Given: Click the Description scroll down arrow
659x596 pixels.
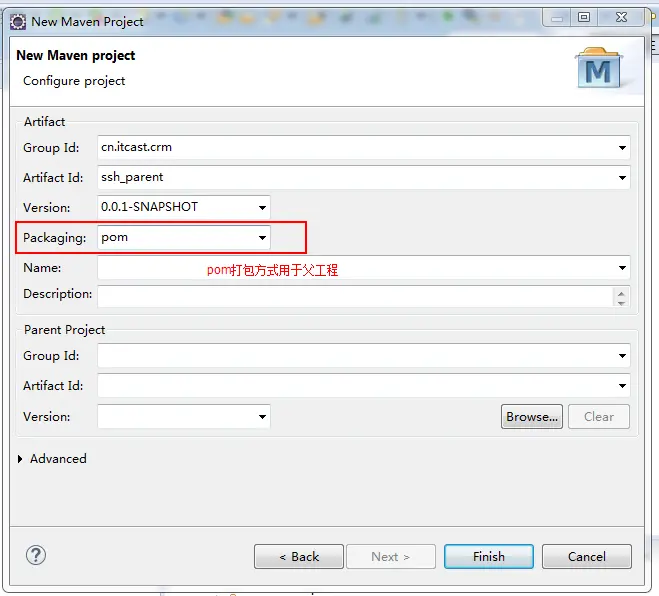Looking at the screenshot, I should (622, 302).
